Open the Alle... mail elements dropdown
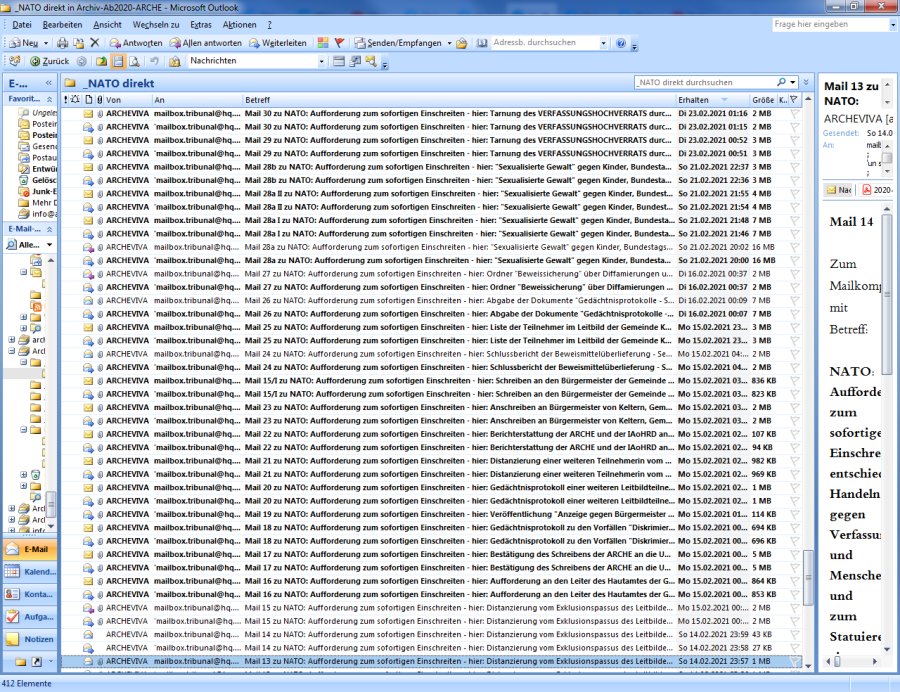The image size is (900, 692). [x=49, y=245]
